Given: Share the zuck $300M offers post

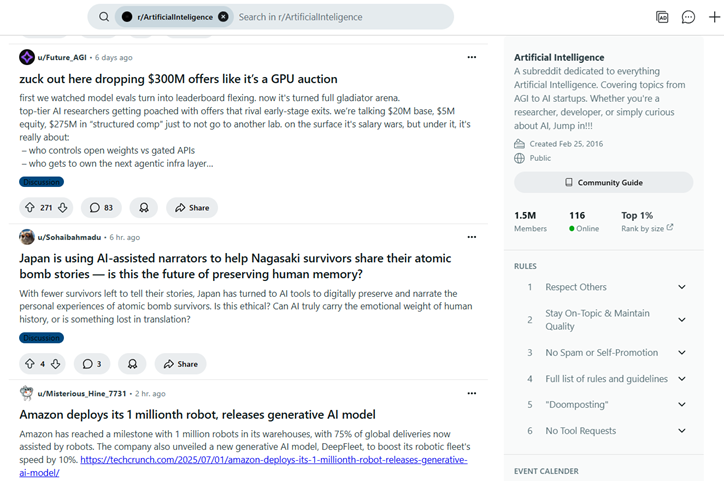Looking at the screenshot, I should tap(192, 208).
